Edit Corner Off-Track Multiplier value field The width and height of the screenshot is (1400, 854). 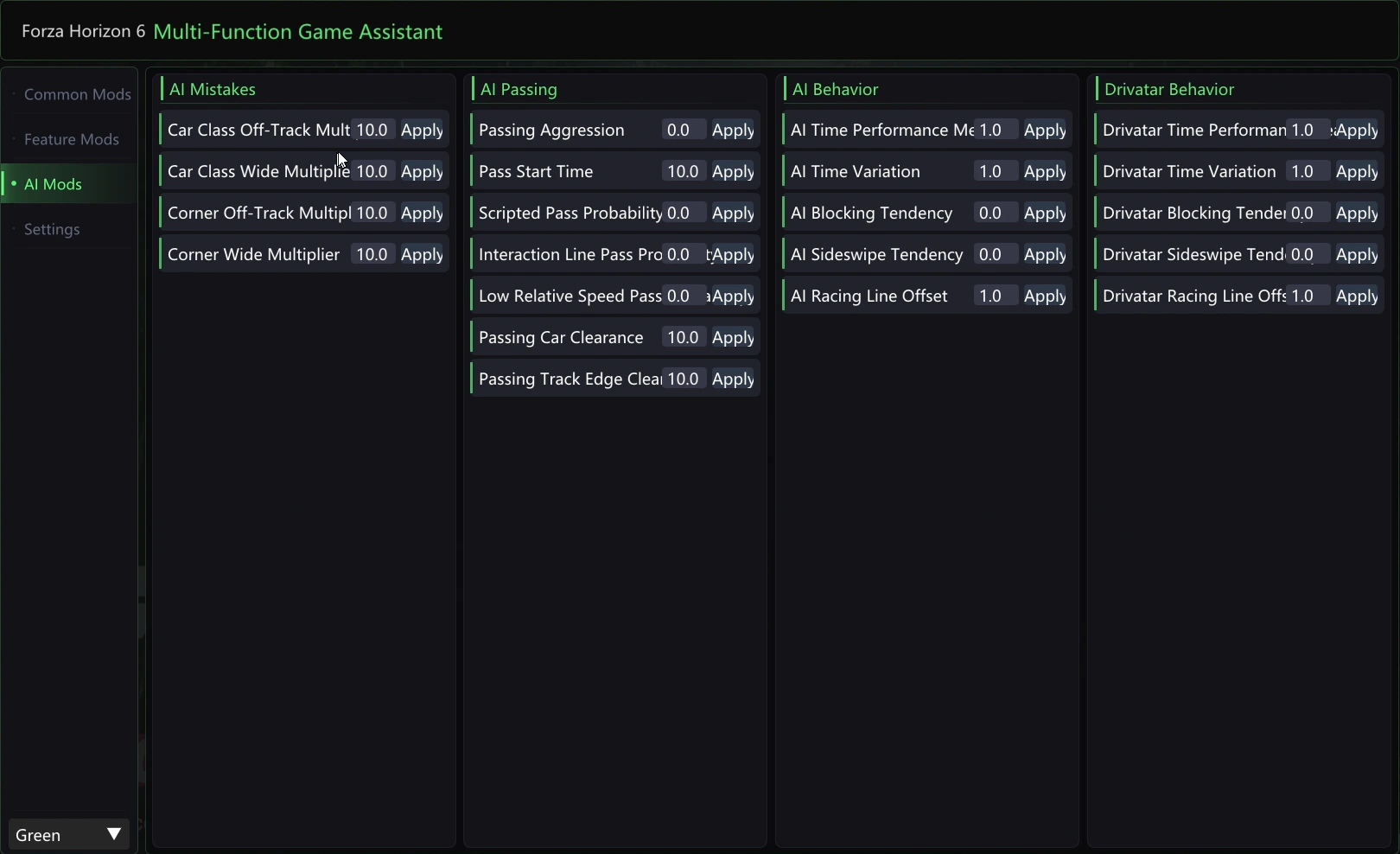373,213
